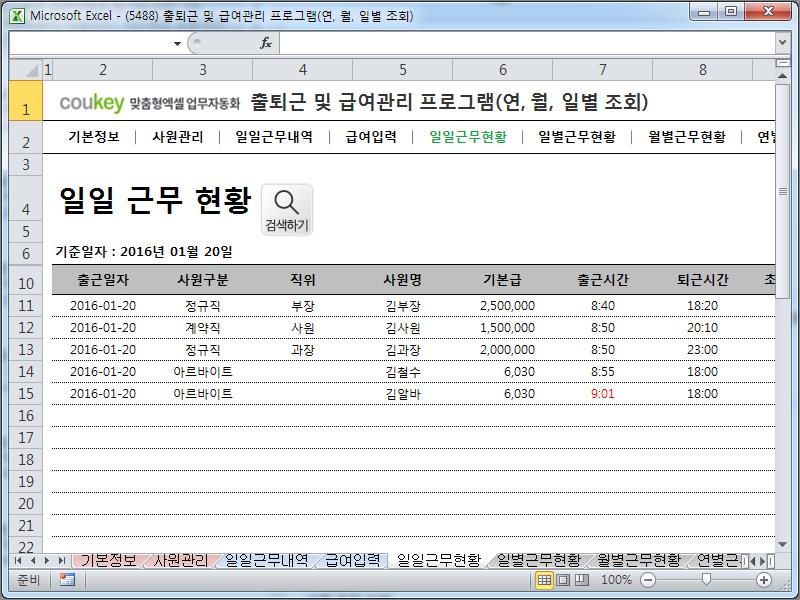This screenshot has width=800, height=600.
Task: Click the select-all corner triangle
Action: [27, 69]
